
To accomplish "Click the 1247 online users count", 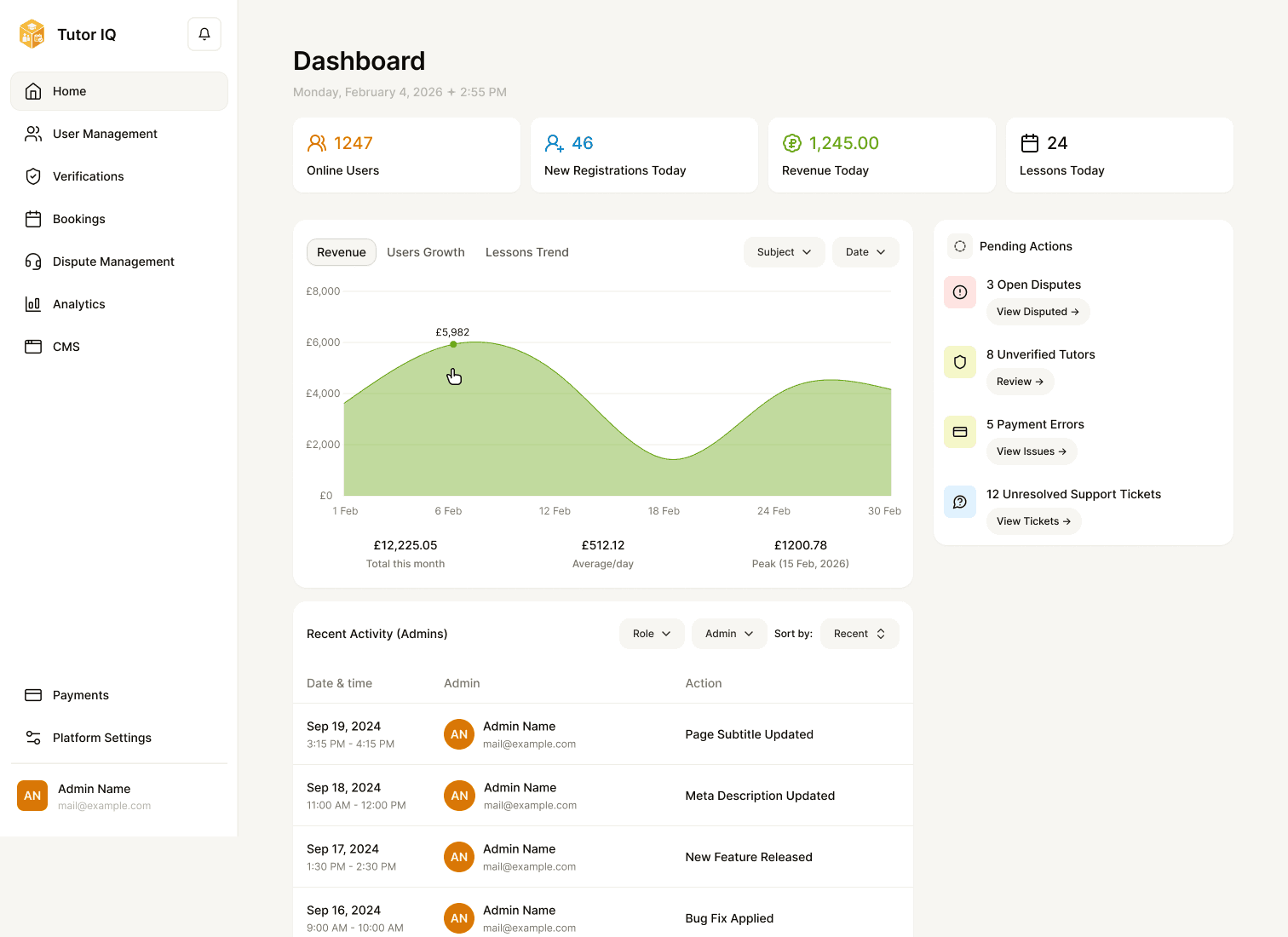I will [x=354, y=143].
